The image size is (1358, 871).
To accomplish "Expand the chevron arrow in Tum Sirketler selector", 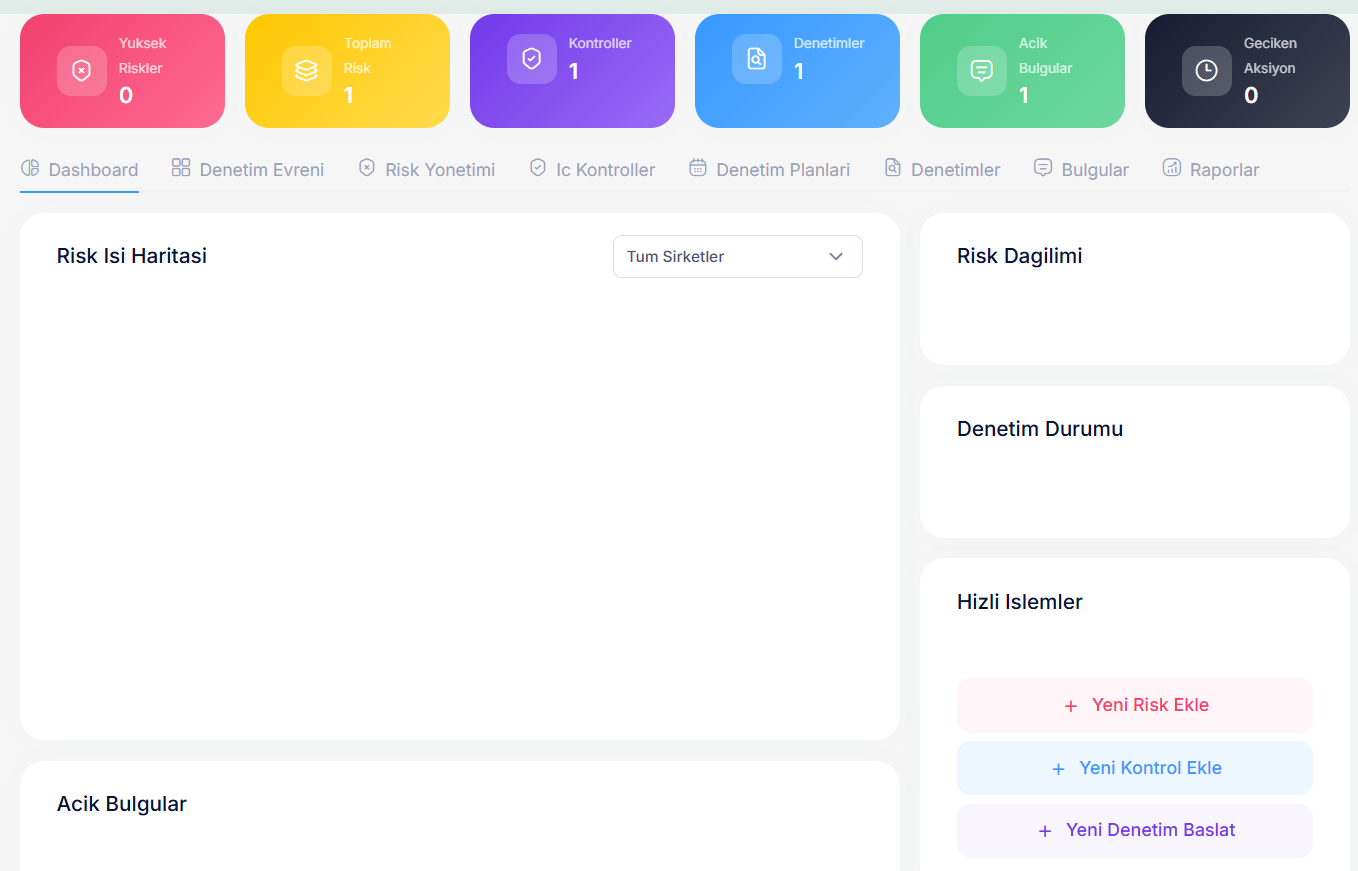I will (836, 257).
